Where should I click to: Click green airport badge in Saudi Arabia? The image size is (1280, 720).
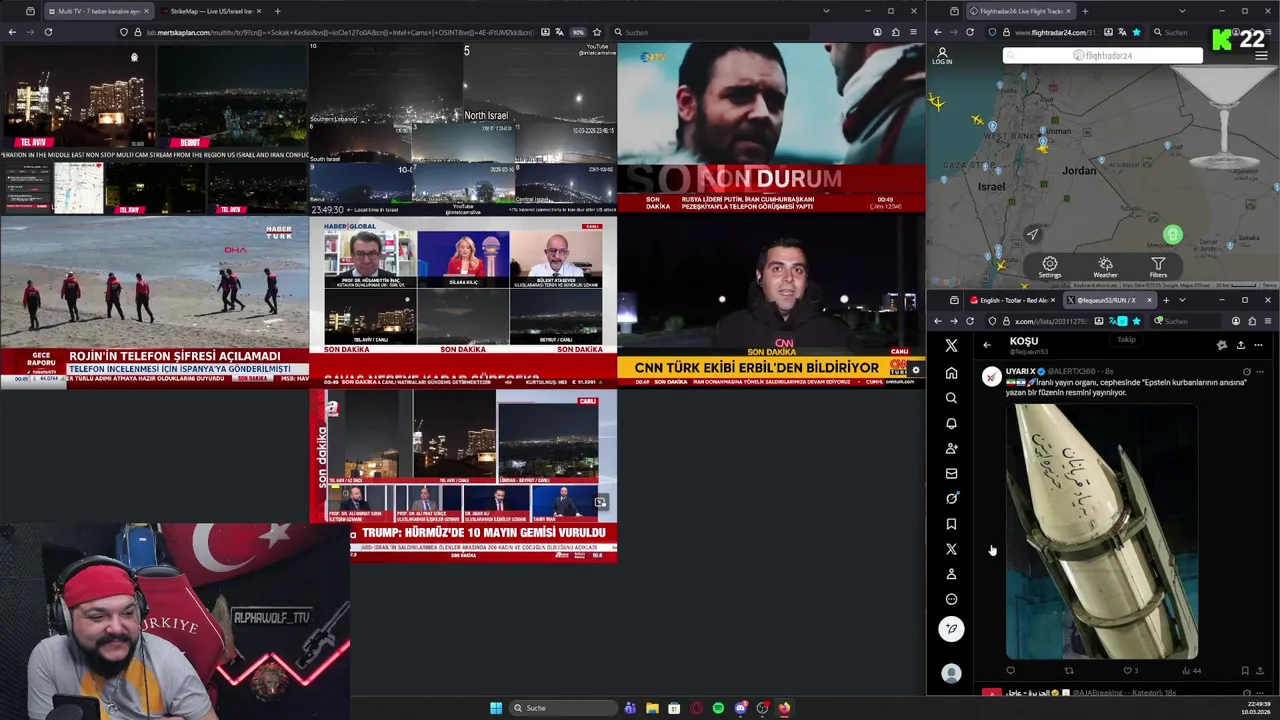coord(1173,235)
